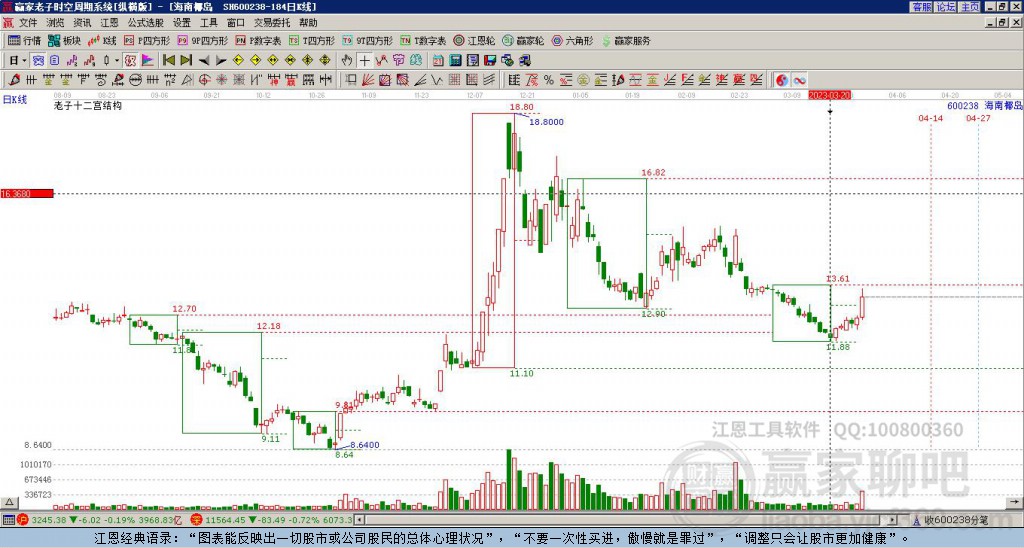Open the 9P四方形 tool

(x=202, y=40)
